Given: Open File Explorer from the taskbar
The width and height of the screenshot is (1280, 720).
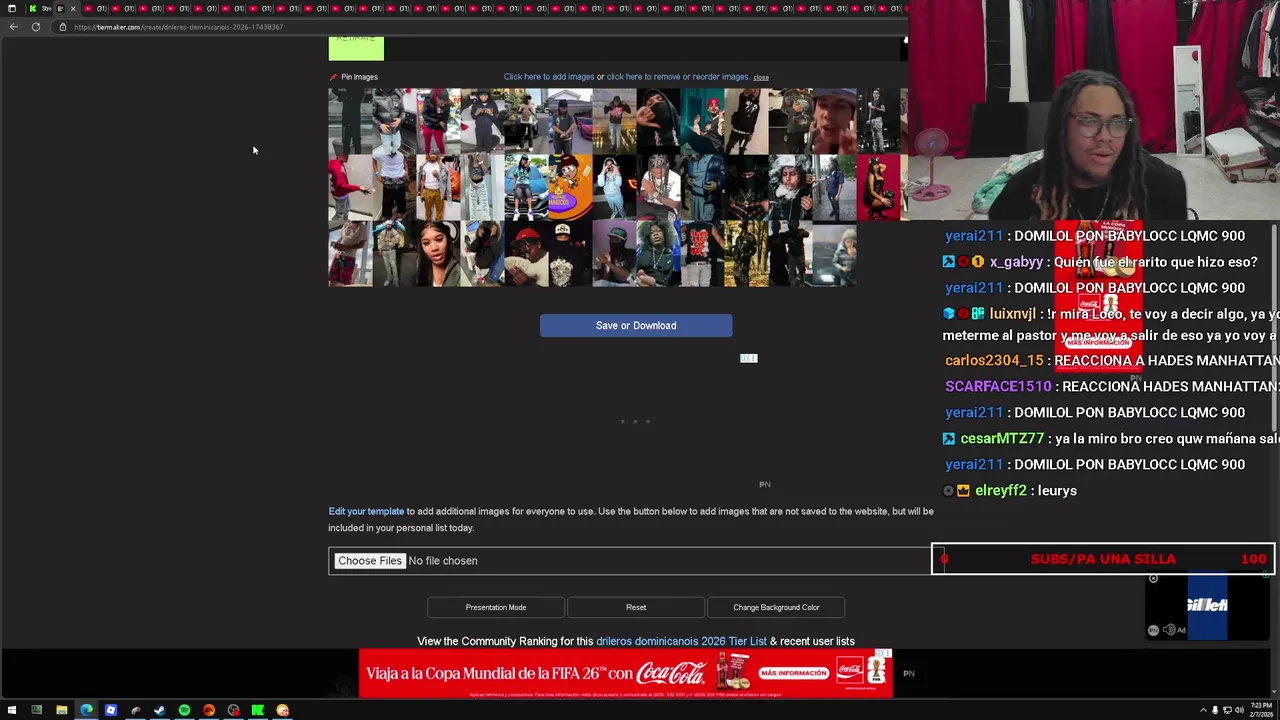Looking at the screenshot, I should click(61, 710).
